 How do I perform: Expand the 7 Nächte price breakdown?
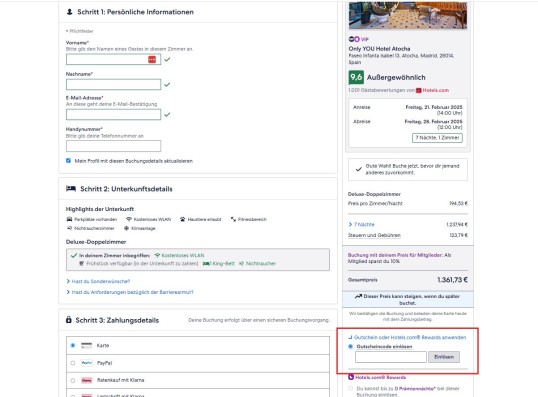pyautogui.click(x=361, y=224)
